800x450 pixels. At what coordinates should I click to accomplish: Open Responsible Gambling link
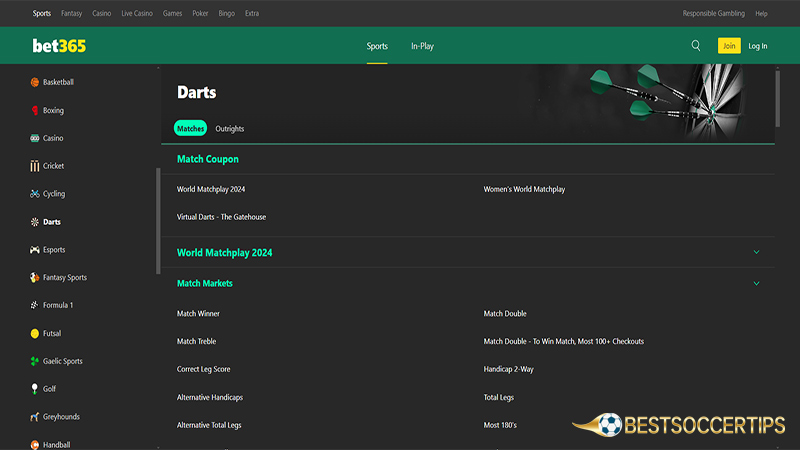(713, 13)
